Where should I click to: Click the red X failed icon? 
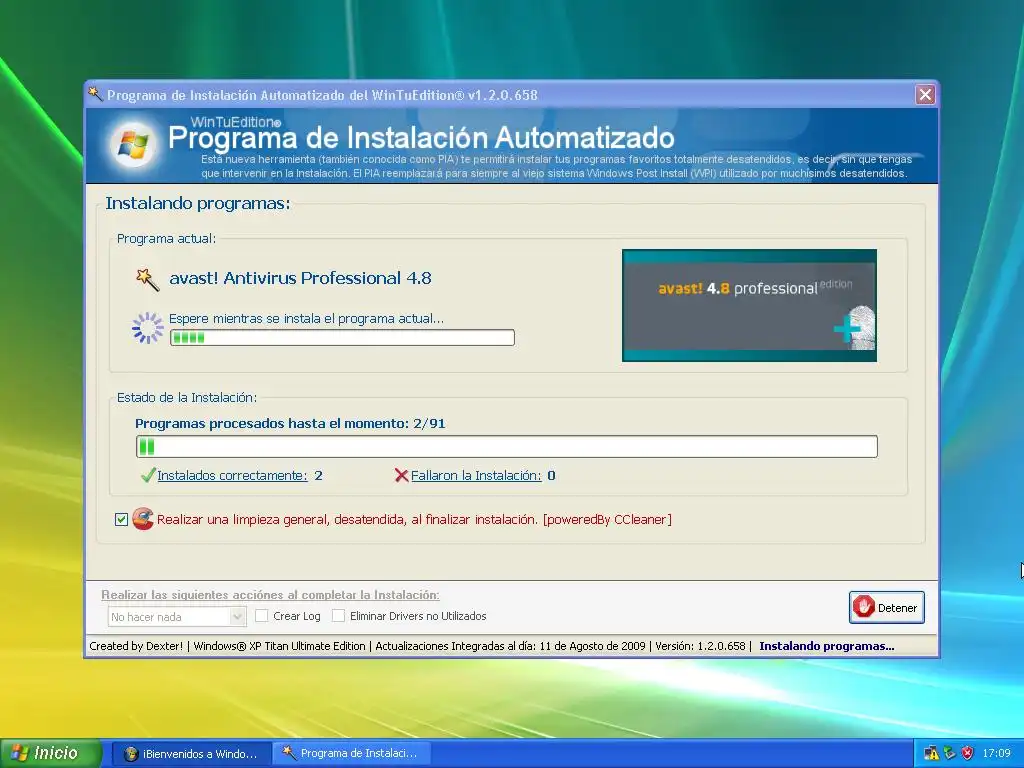click(x=401, y=475)
